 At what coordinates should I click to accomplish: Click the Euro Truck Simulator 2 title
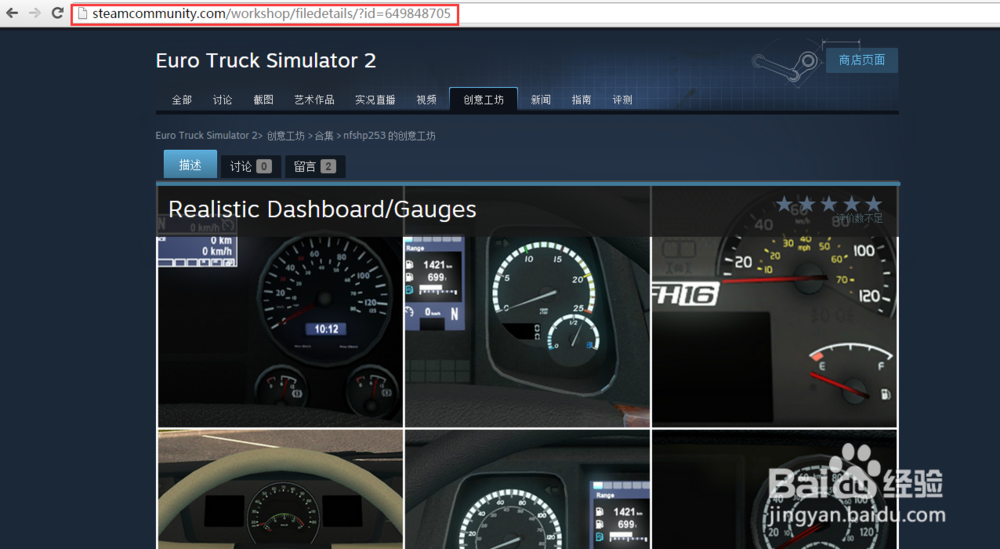coord(266,61)
